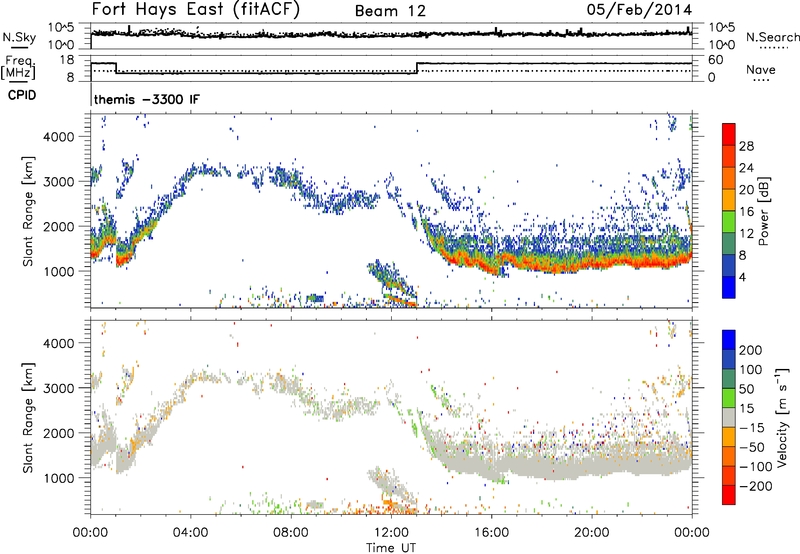This screenshot has width=800, height=554.
Task: Click the "28" label on Power color bar
Action: (x=746, y=146)
